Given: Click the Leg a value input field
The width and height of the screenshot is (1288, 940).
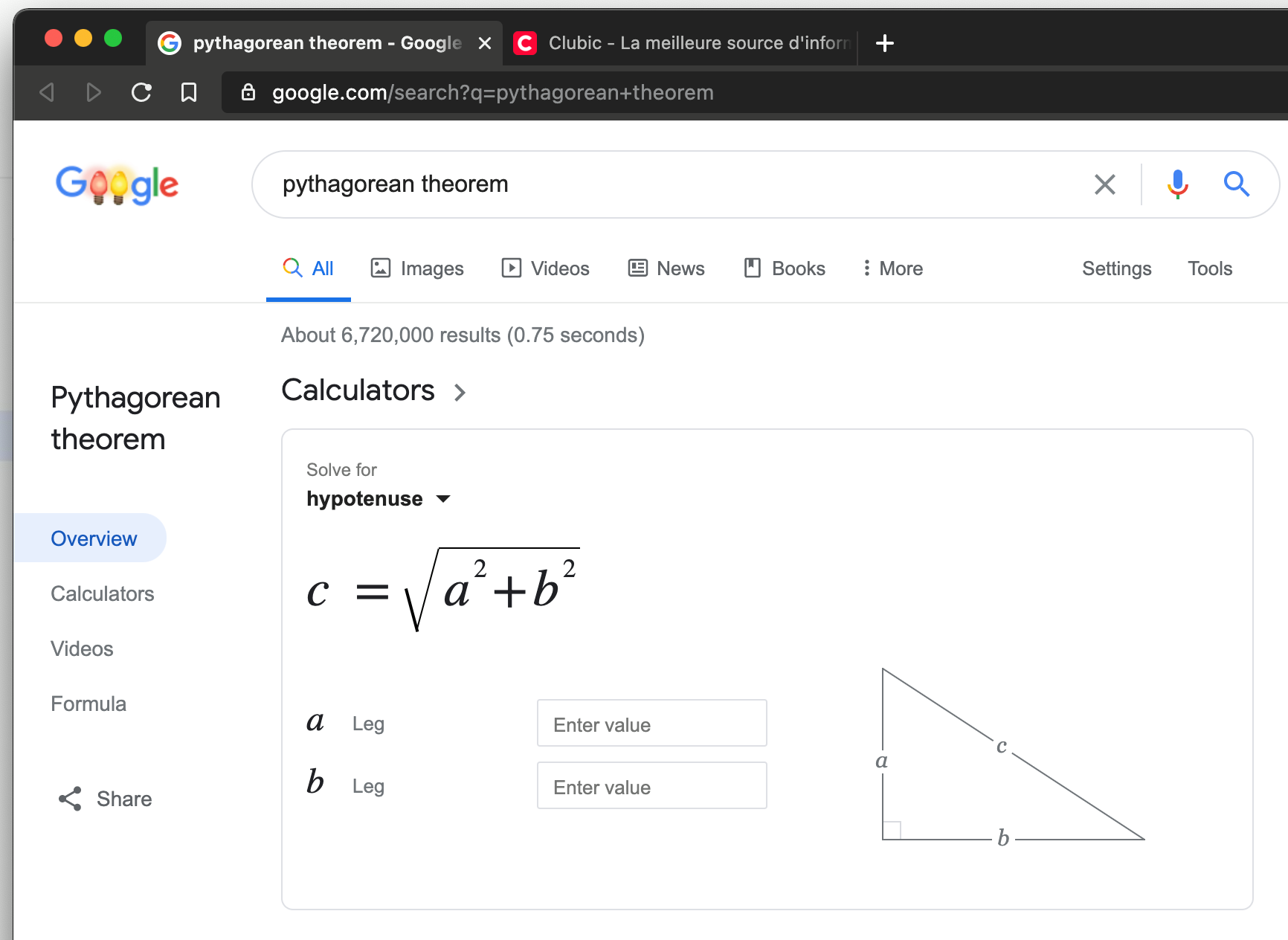Looking at the screenshot, I should click(x=651, y=724).
